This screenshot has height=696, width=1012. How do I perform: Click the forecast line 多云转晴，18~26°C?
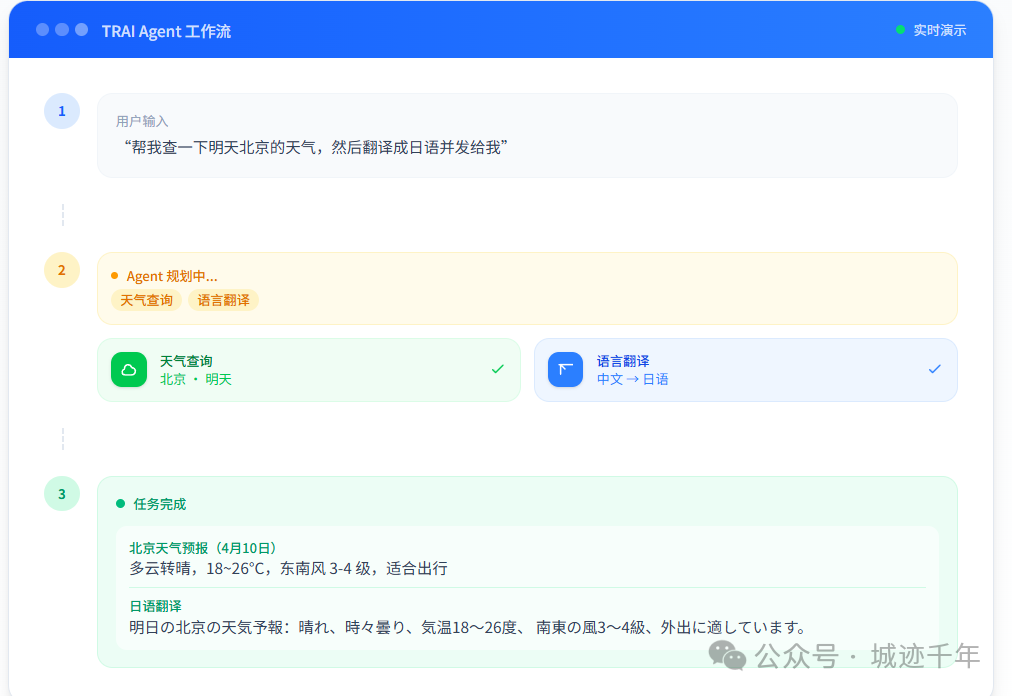[x=288, y=569]
